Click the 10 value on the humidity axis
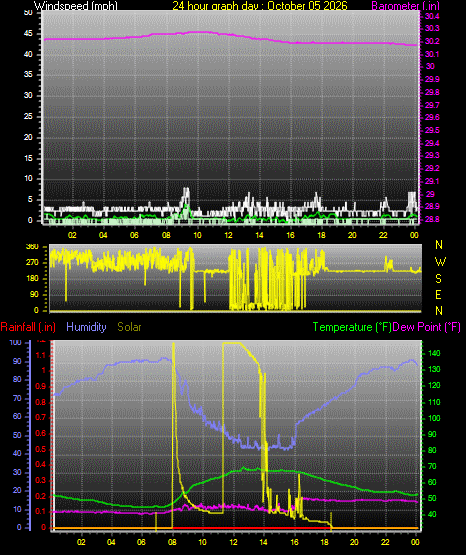Viewport: 466px width, 555px height. click(x=17, y=509)
